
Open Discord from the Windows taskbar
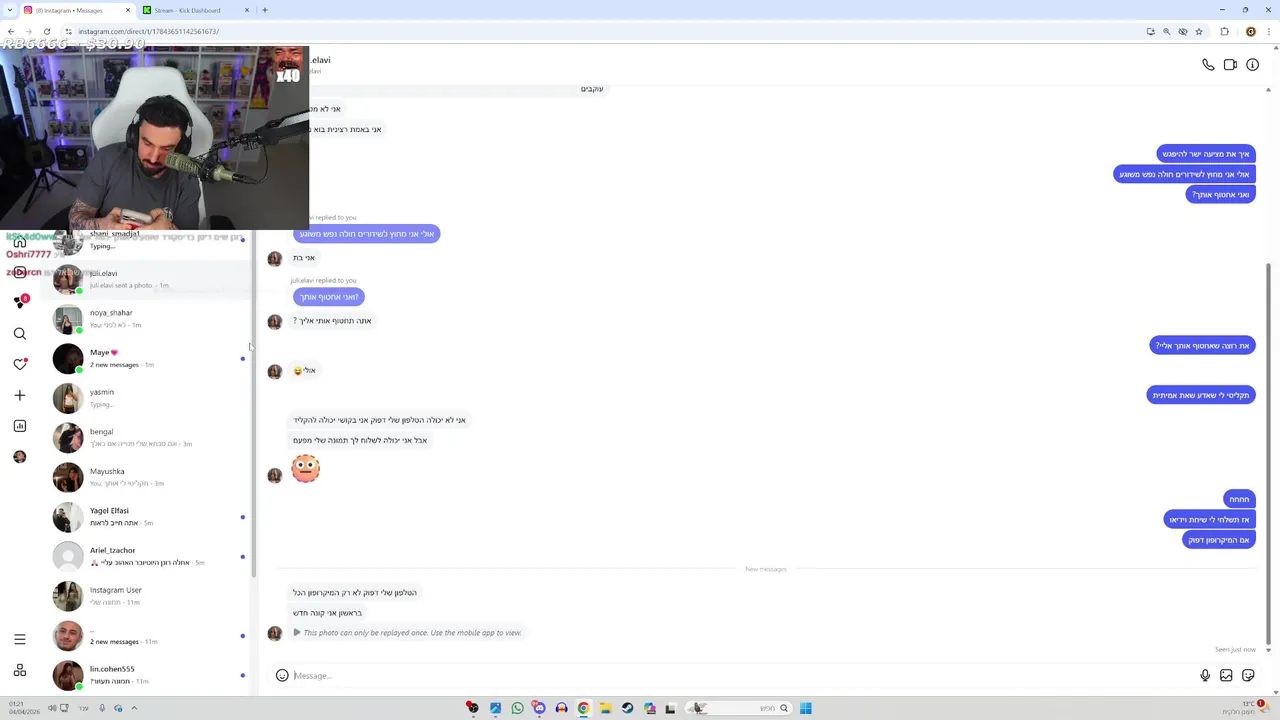(x=539, y=708)
